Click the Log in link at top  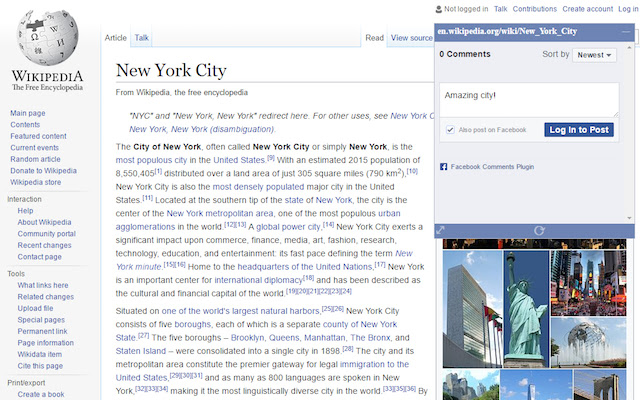click(x=627, y=9)
